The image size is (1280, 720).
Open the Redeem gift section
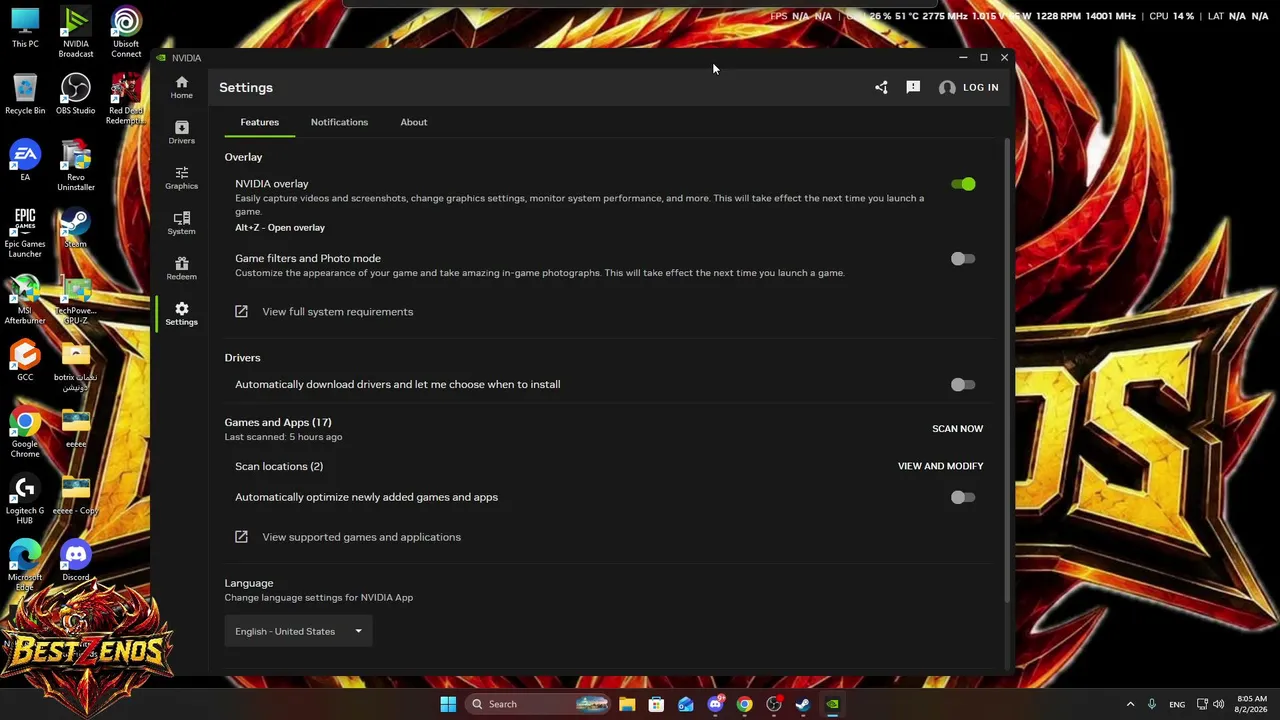pos(181,268)
